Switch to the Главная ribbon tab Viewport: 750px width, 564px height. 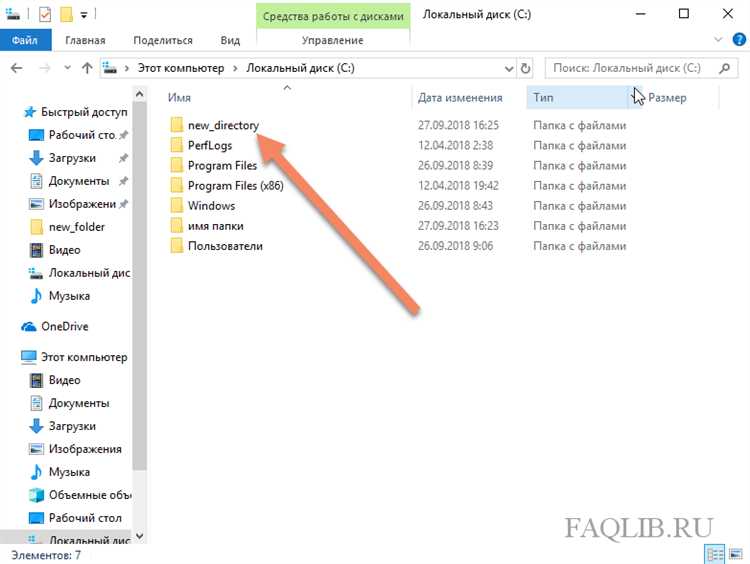(x=85, y=40)
